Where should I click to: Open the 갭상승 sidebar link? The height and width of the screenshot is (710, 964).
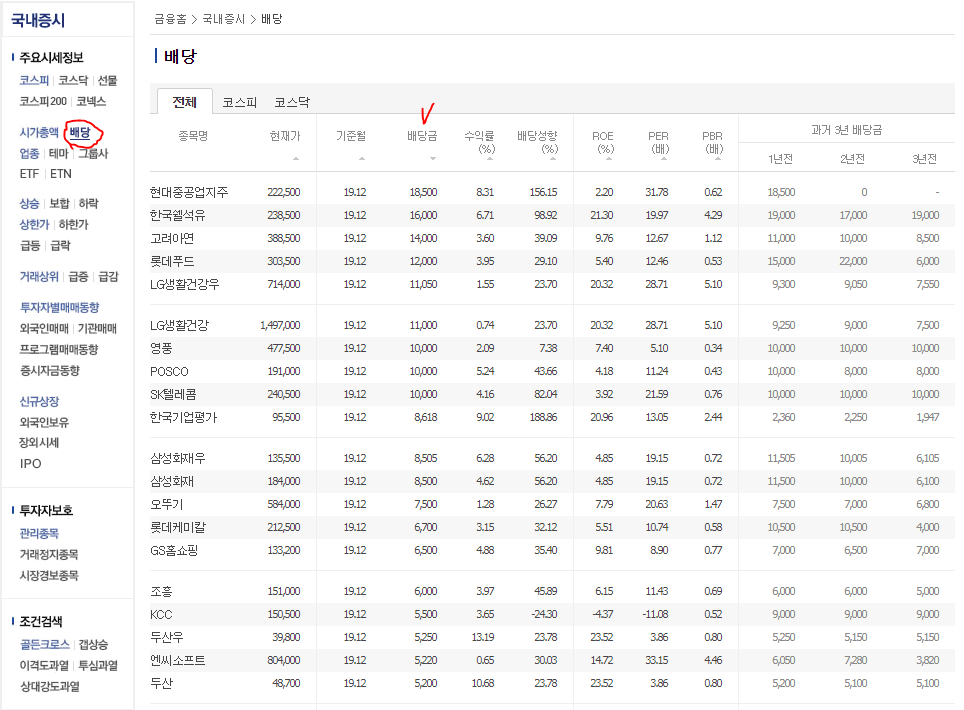pos(93,644)
